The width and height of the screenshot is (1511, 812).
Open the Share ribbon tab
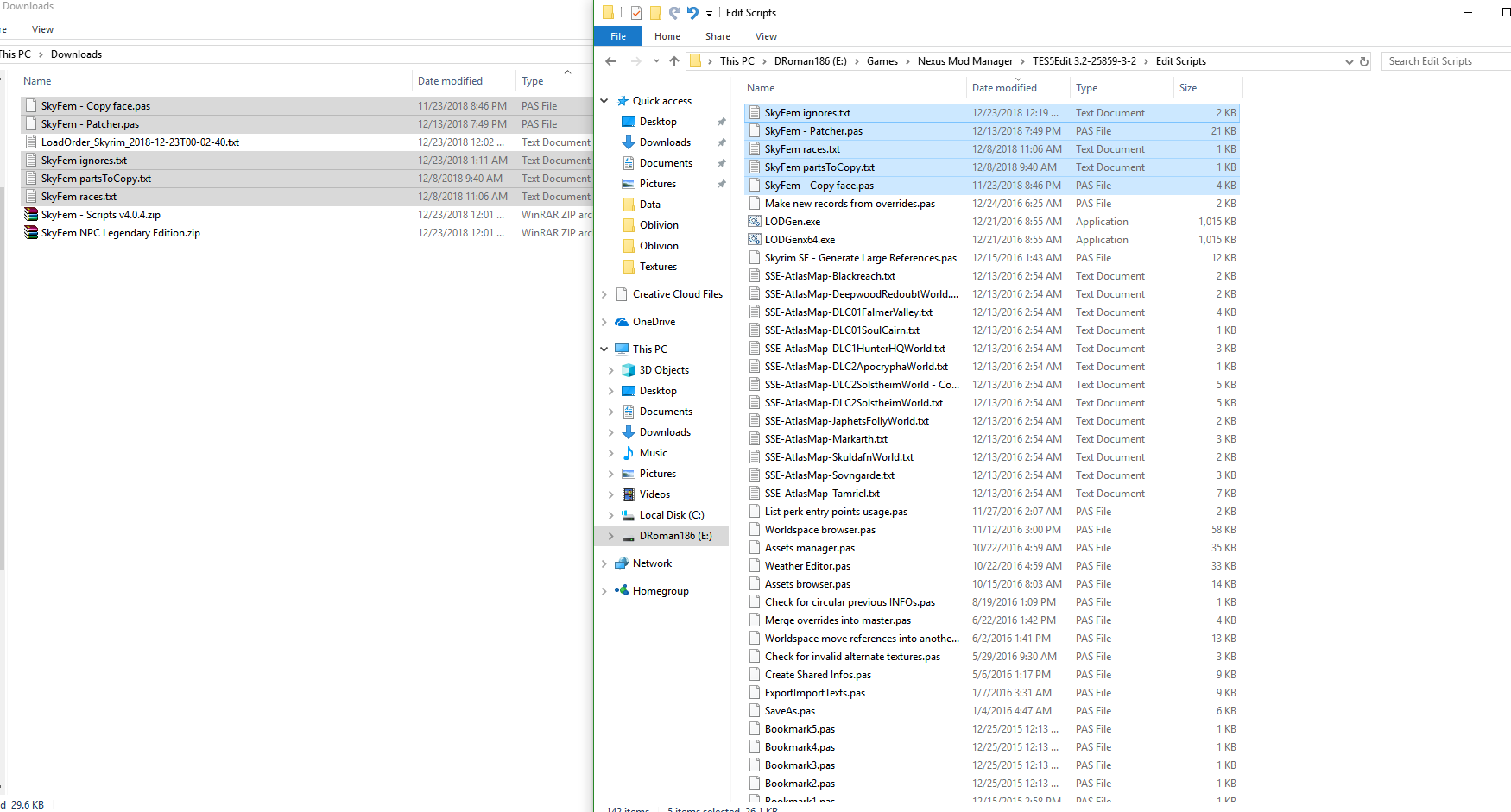click(x=718, y=36)
